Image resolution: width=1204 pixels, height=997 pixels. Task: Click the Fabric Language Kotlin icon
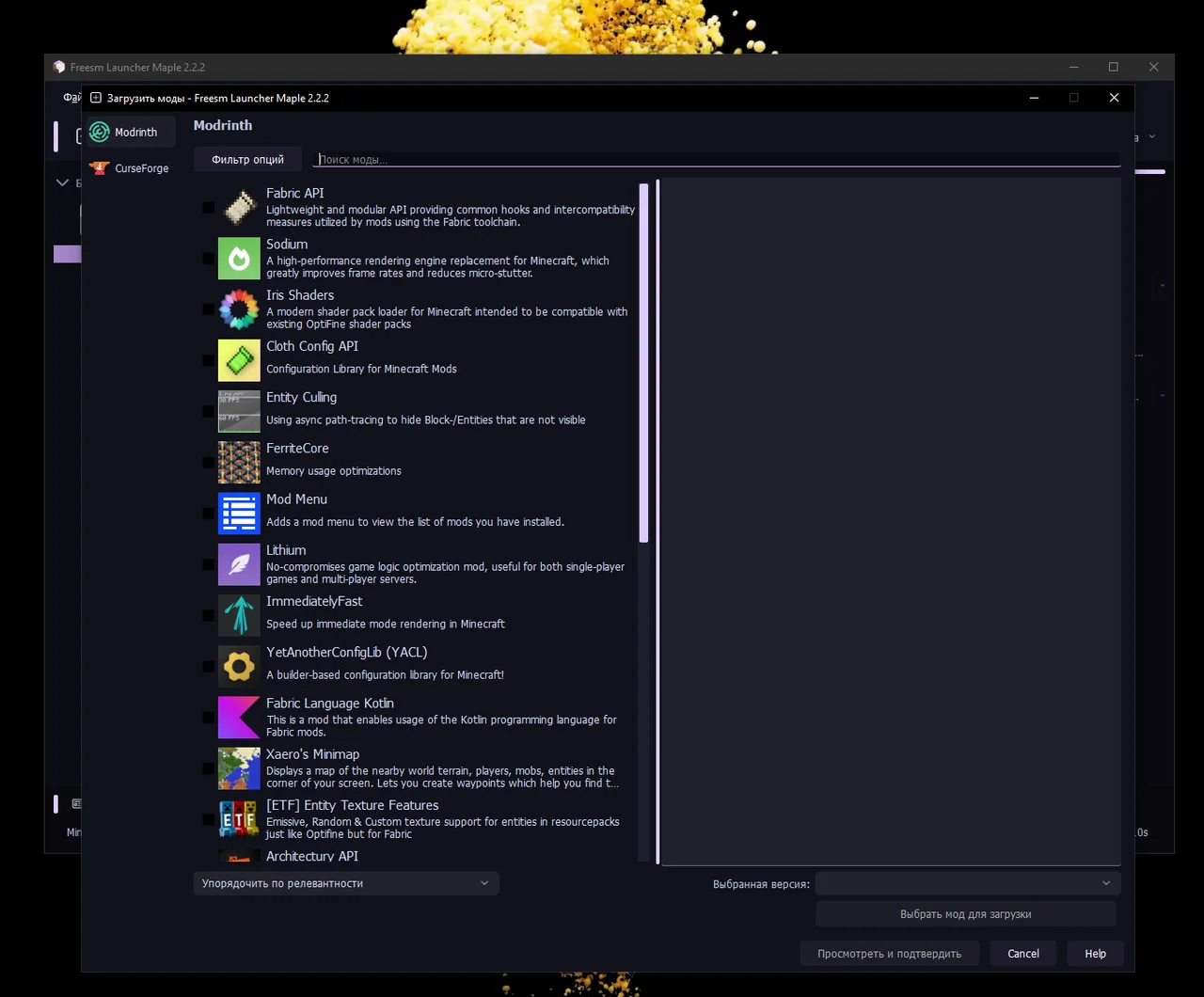pos(239,717)
